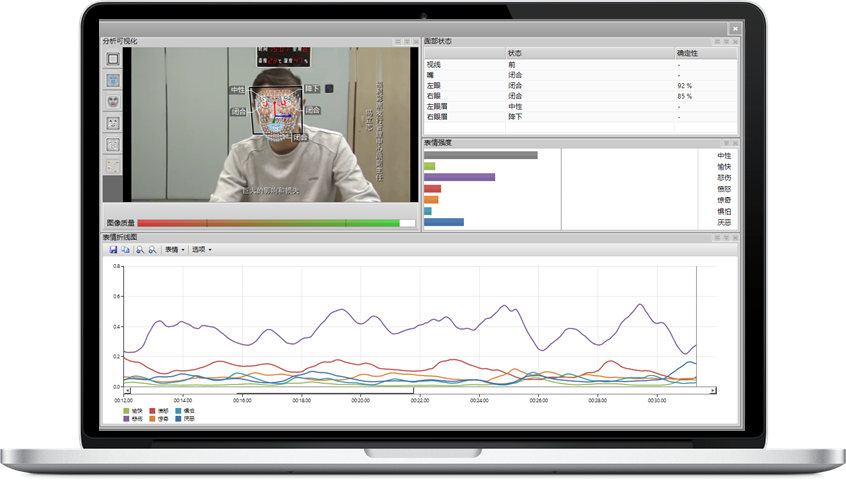Click the facial expression labels icon
Image resolution: width=846 pixels, height=480 pixels.
coord(113,123)
